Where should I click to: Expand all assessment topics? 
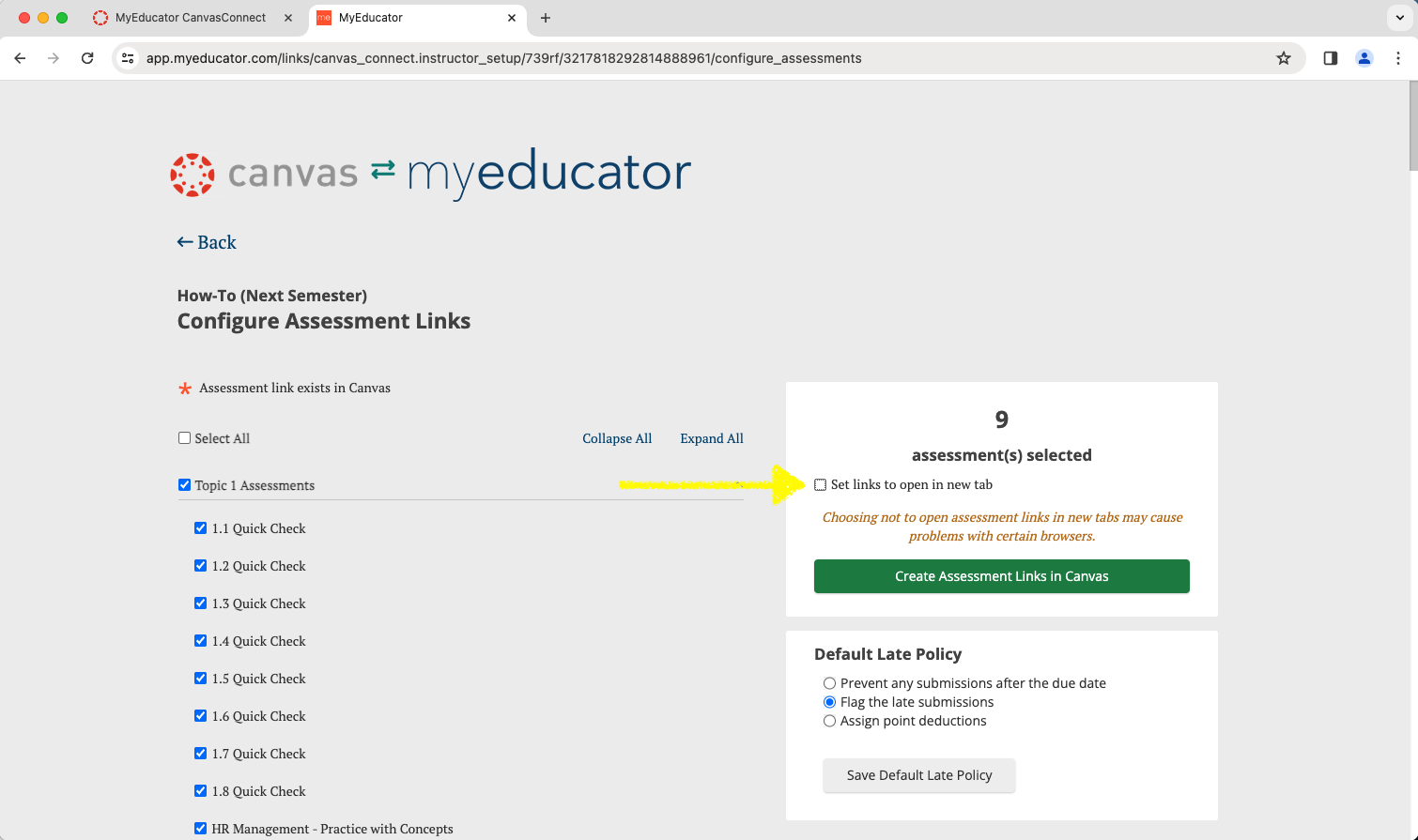[712, 438]
